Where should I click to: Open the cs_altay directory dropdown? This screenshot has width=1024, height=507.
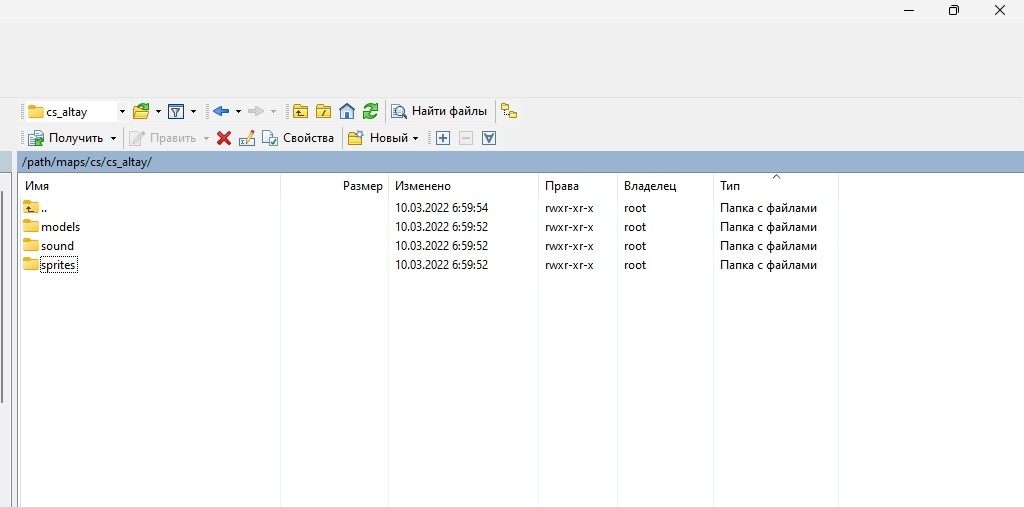click(122, 111)
